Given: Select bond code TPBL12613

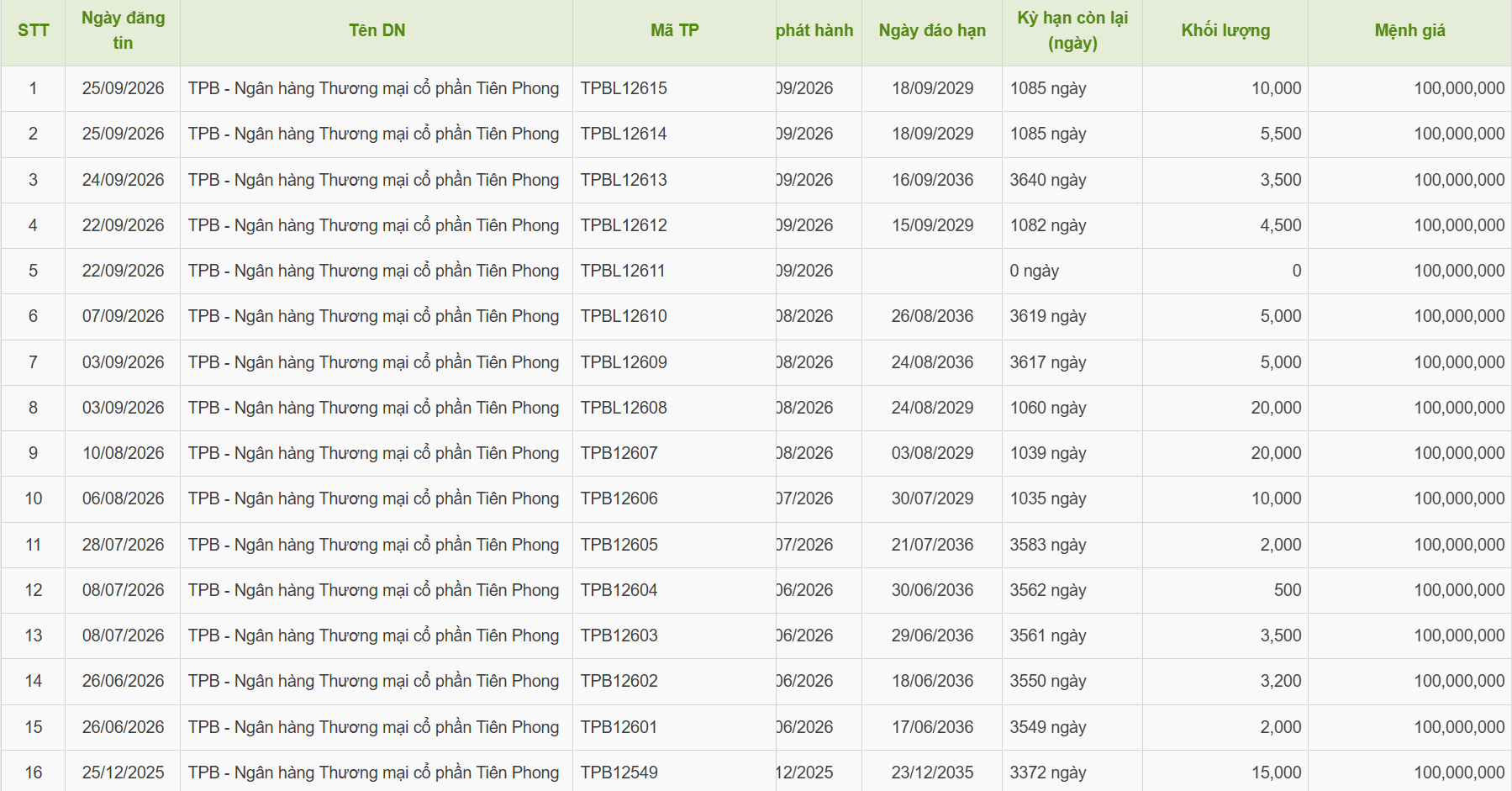Looking at the screenshot, I should (624, 180).
